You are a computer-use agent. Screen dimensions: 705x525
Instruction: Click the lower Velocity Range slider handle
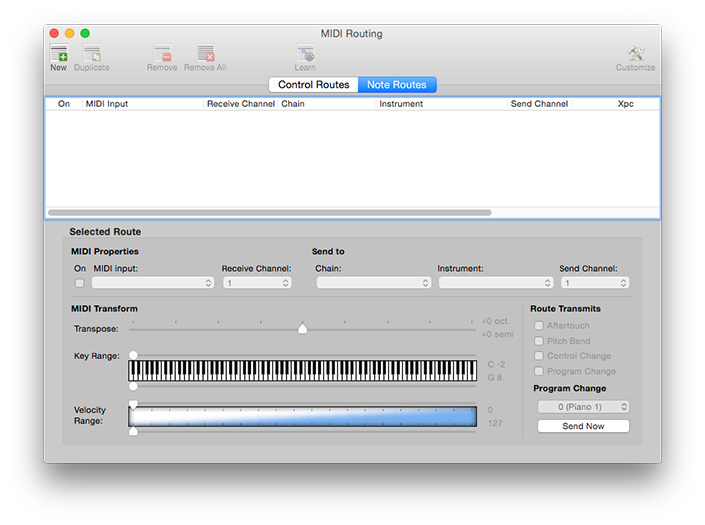133,432
